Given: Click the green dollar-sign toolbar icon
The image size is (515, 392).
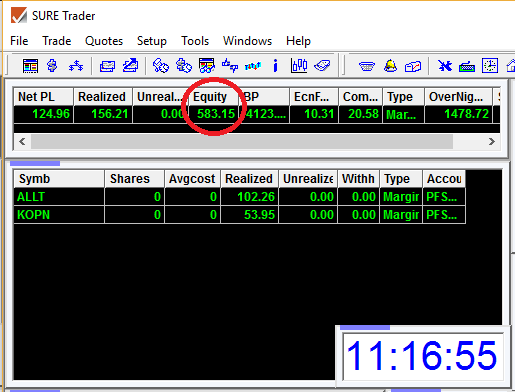Looking at the screenshot, I should pyautogui.click(x=52, y=66).
